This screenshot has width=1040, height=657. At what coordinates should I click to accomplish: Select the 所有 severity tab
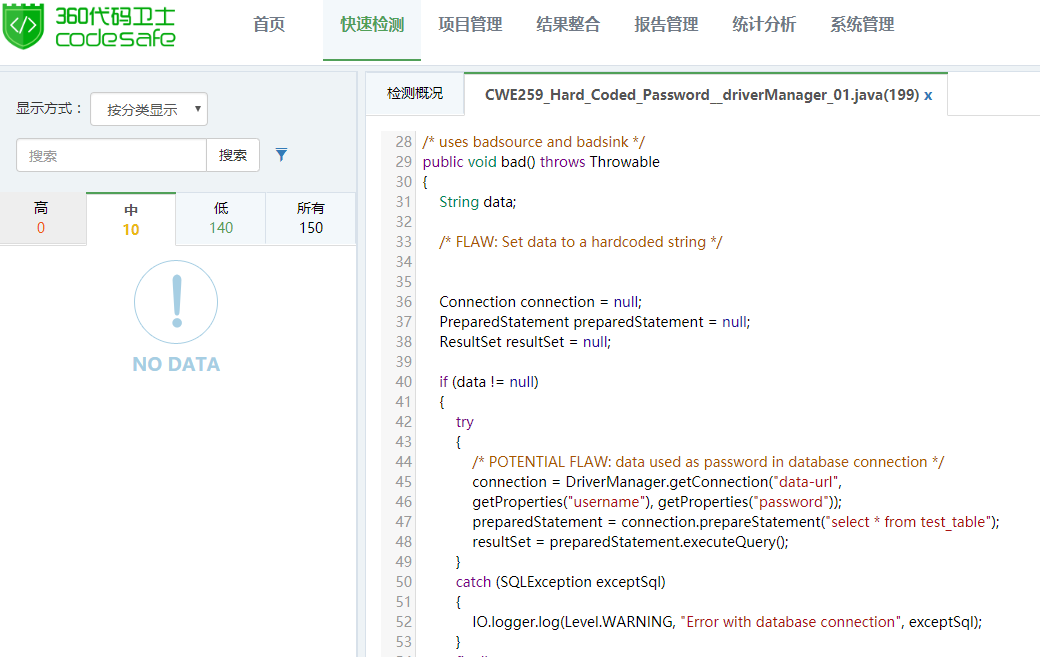(311, 218)
